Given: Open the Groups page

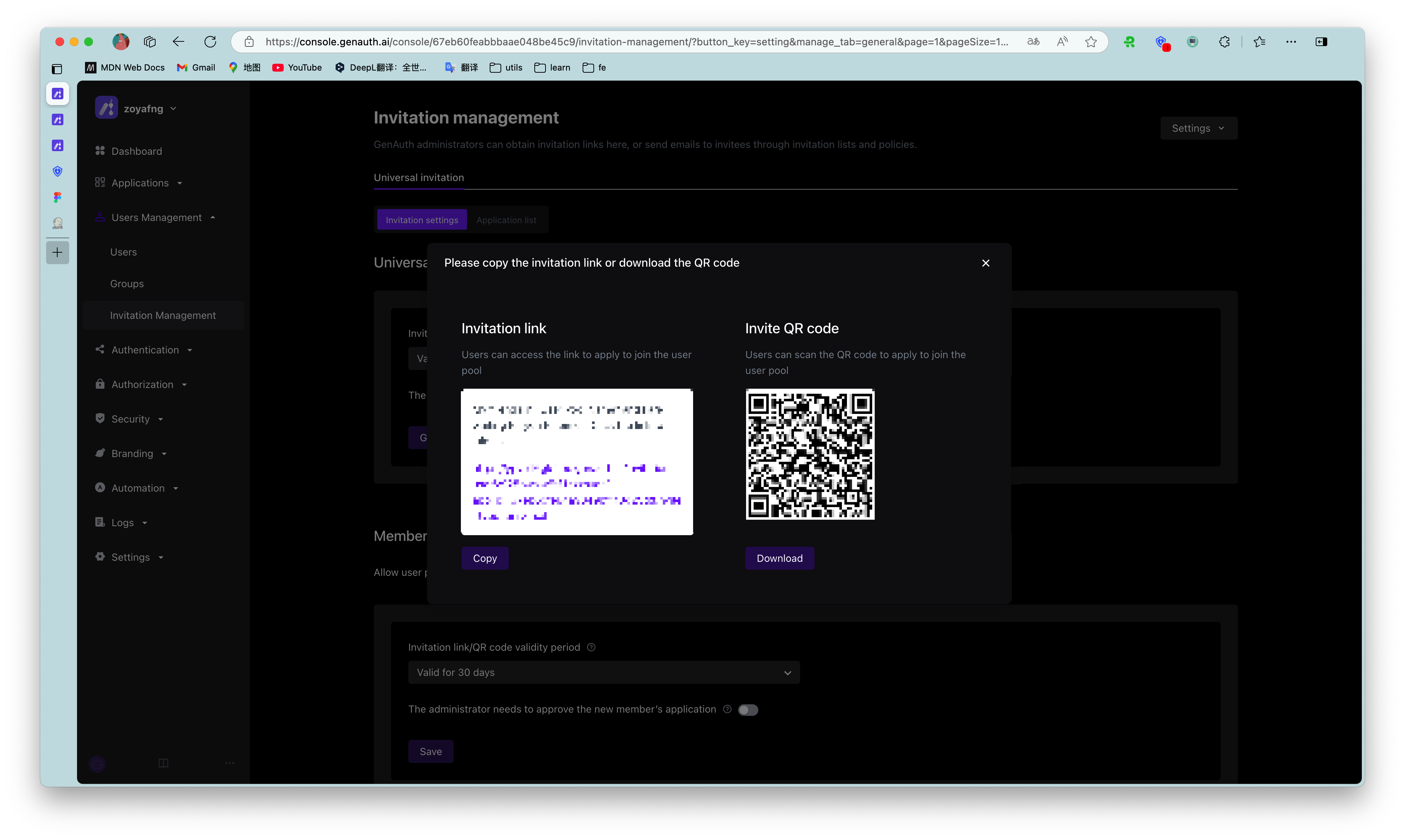Looking at the screenshot, I should tap(127, 284).
